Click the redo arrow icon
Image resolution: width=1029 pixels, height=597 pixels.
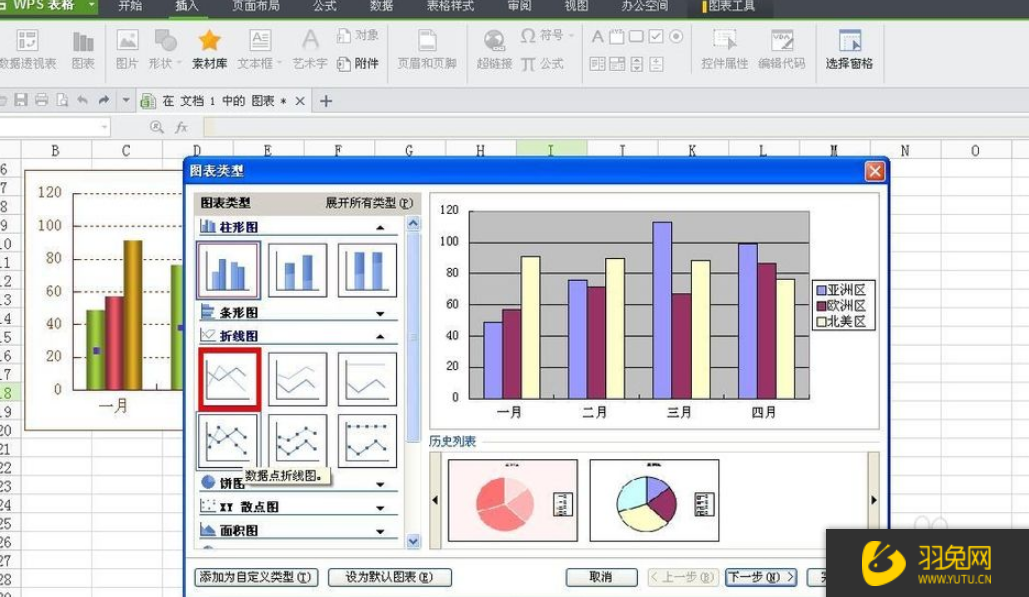pyautogui.click(x=104, y=100)
